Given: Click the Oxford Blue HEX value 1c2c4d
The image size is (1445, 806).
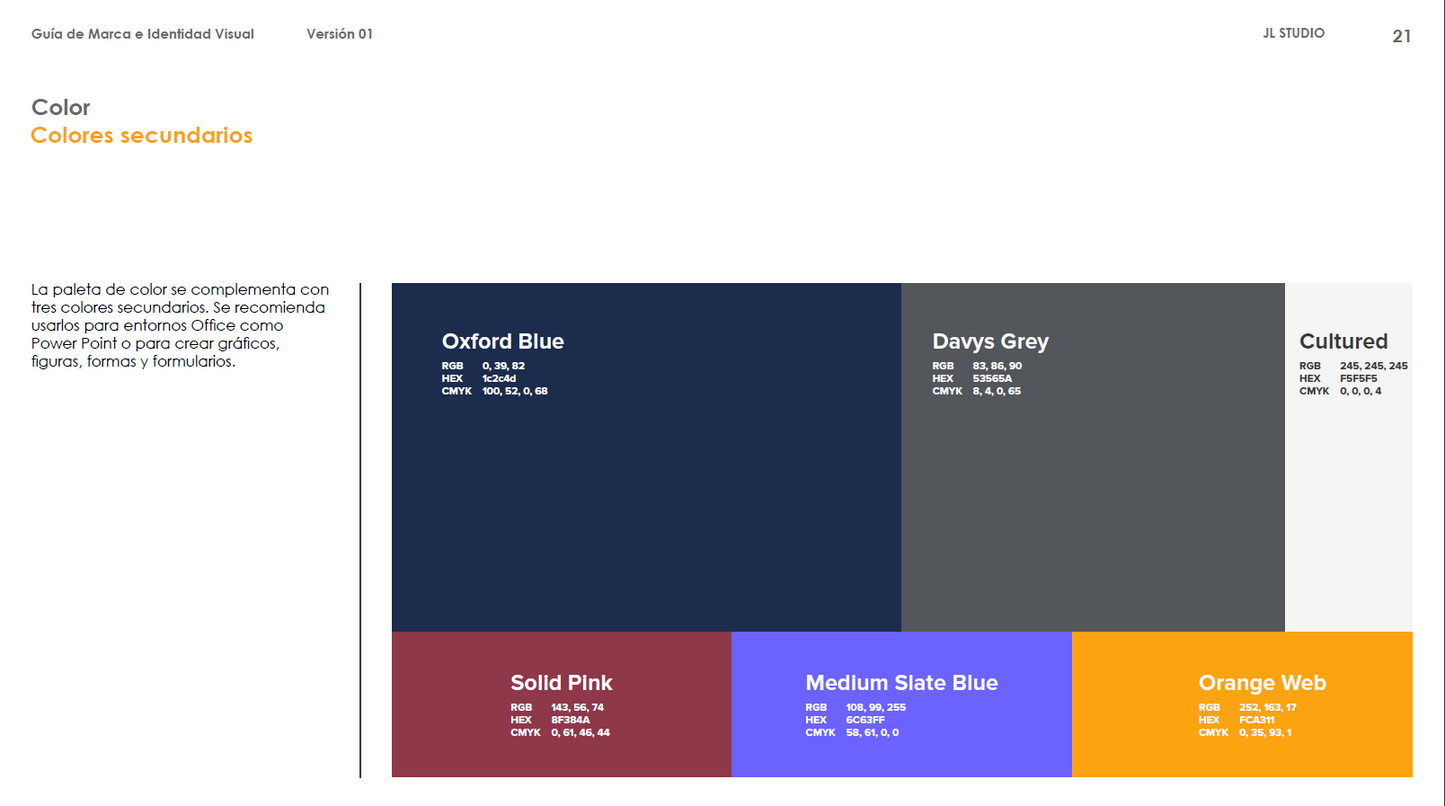Looking at the screenshot, I should [498, 379].
